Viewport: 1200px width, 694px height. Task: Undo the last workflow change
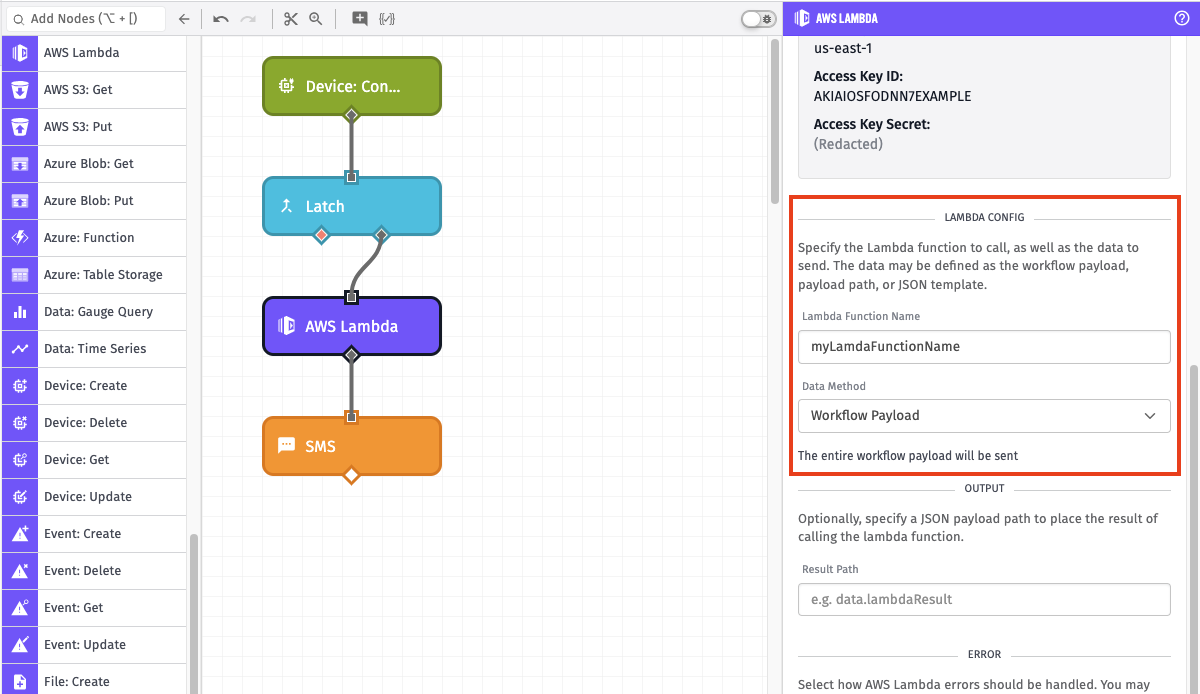pyautogui.click(x=221, y=18)
